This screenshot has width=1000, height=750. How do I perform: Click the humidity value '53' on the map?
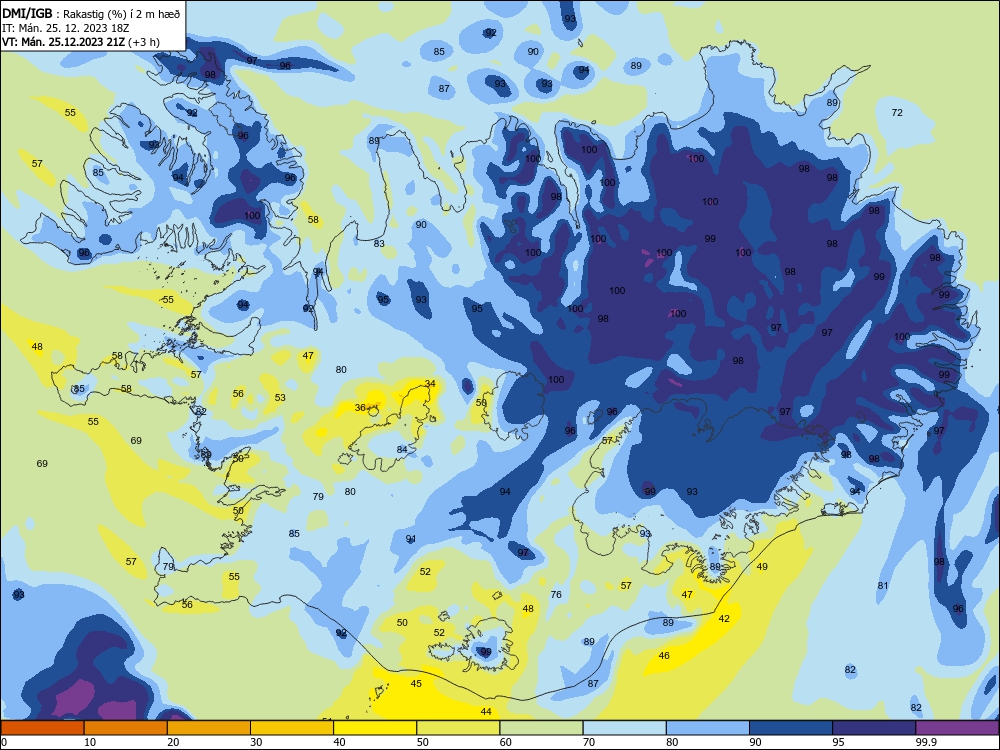(280, 397)
